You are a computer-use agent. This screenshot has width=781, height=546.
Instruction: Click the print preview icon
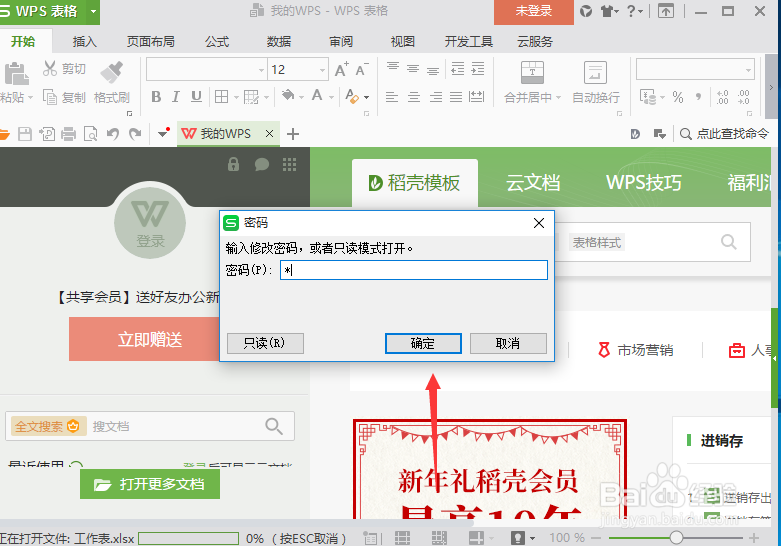91,134
